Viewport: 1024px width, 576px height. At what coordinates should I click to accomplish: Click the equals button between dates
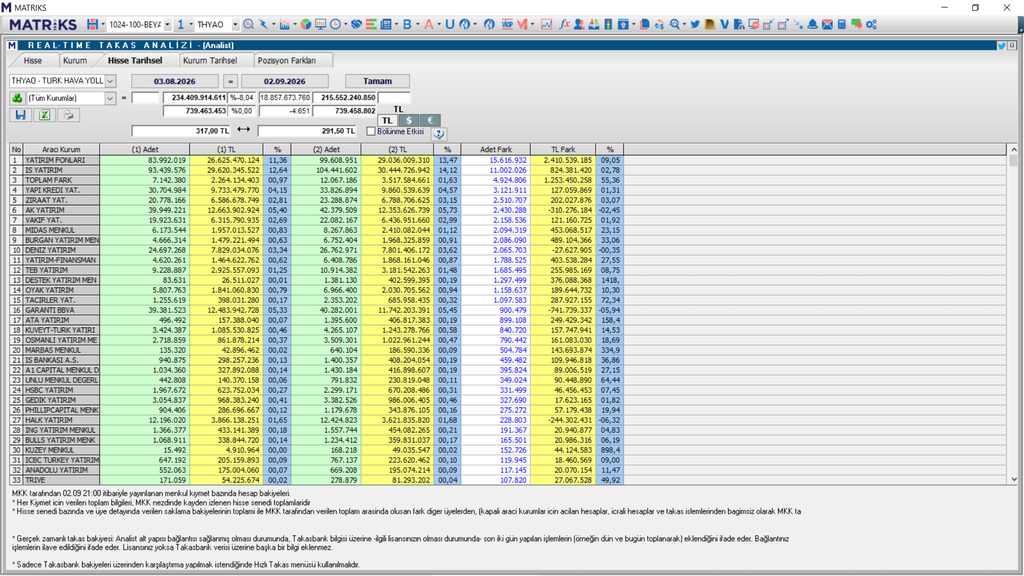(230, 81)
